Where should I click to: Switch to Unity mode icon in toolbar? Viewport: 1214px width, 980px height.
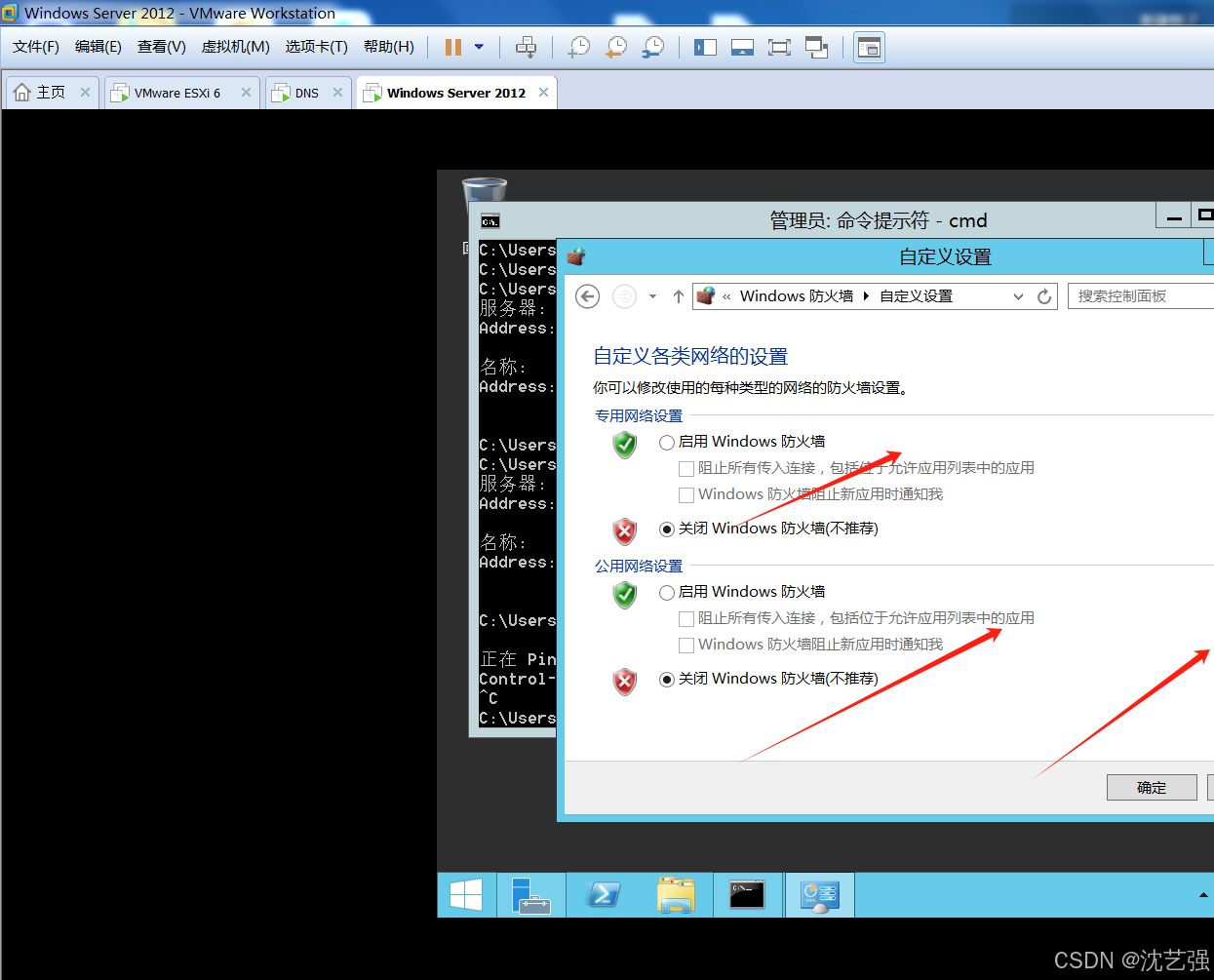[x=816, y=47]
